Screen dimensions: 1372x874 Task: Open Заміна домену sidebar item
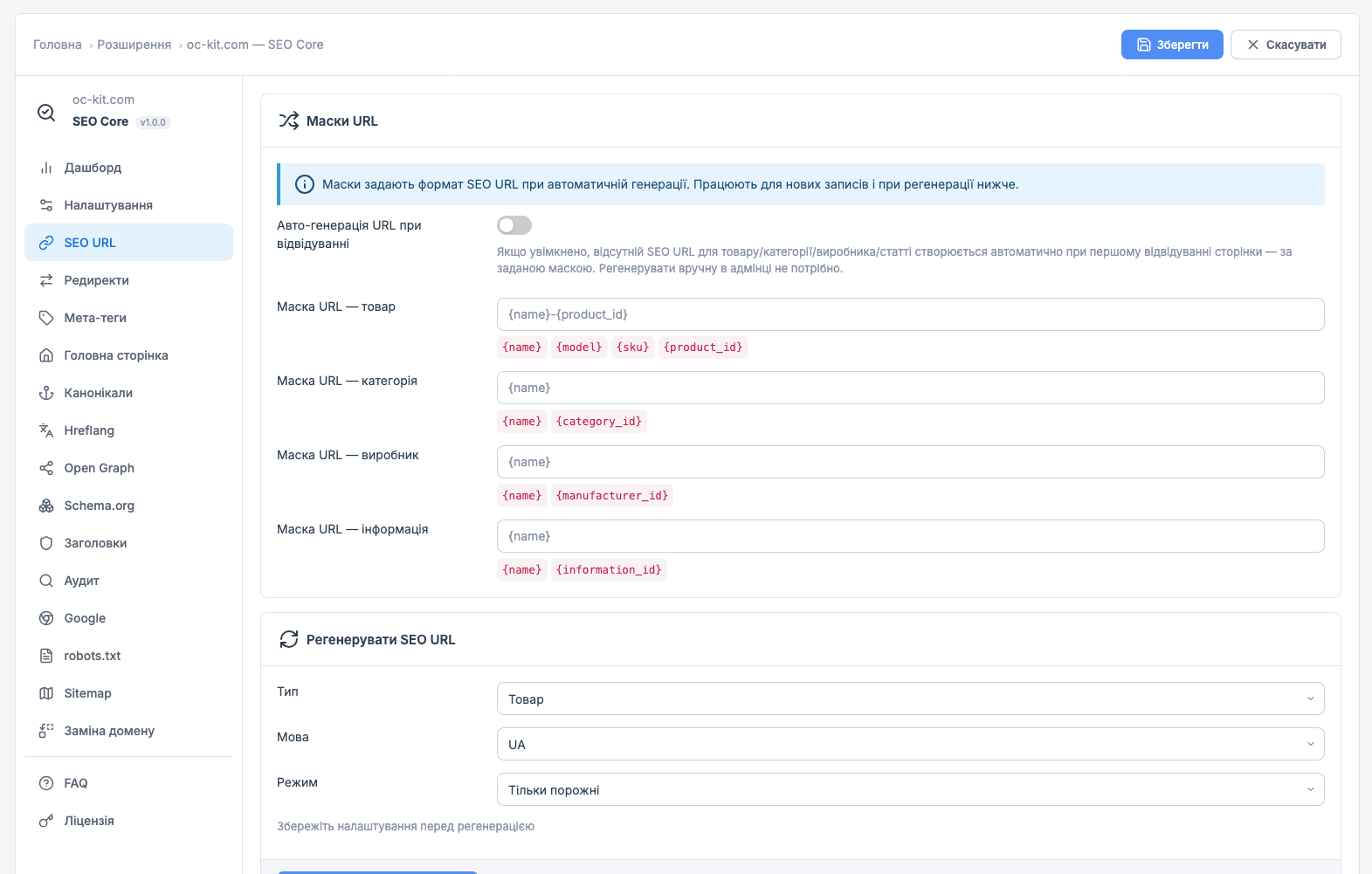click(x=129, y=731)
